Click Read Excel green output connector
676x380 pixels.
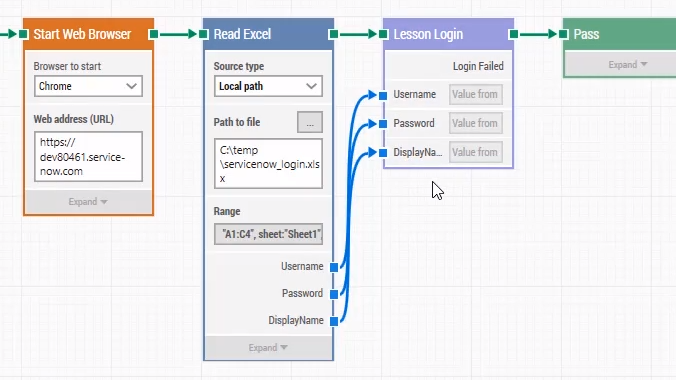(x=333, y=34)
